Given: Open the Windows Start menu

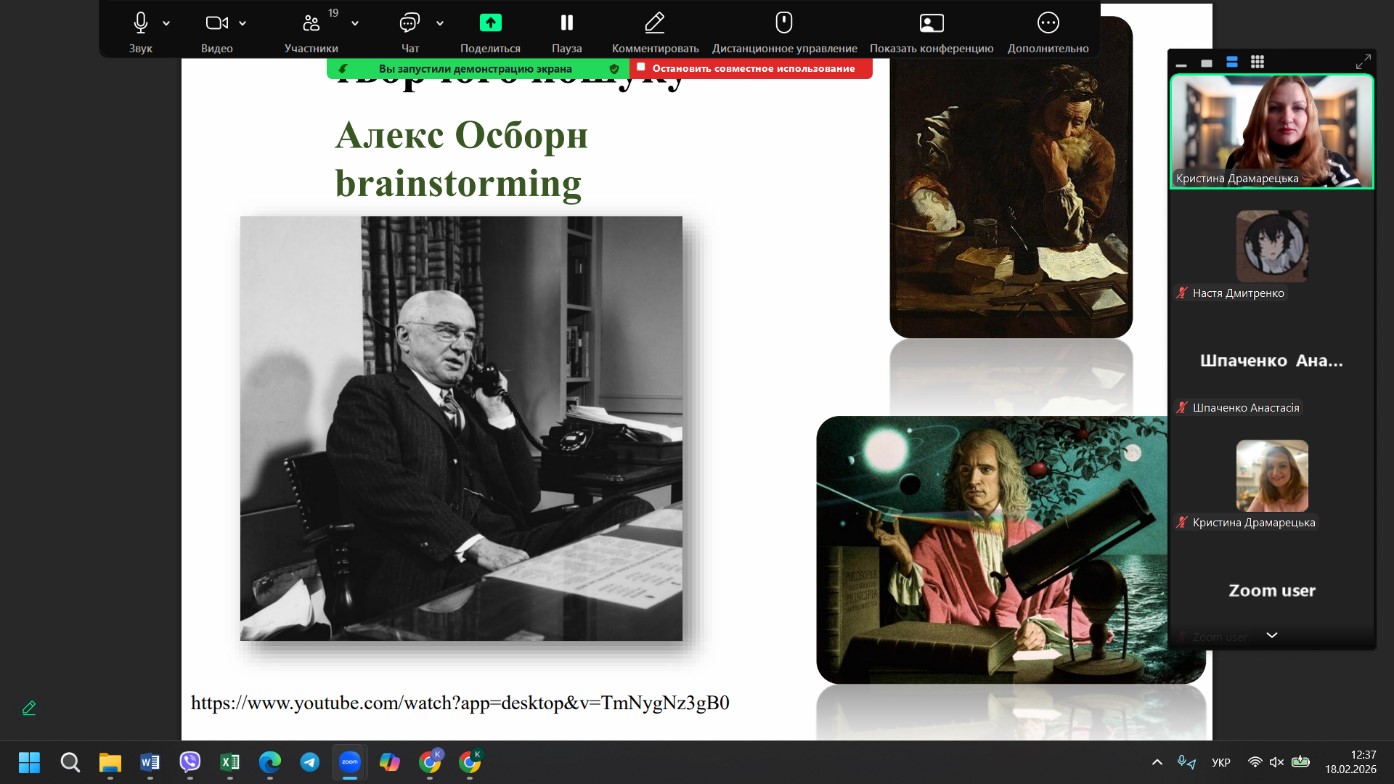Looking at the screenshot, I should (x=30, y=762).
